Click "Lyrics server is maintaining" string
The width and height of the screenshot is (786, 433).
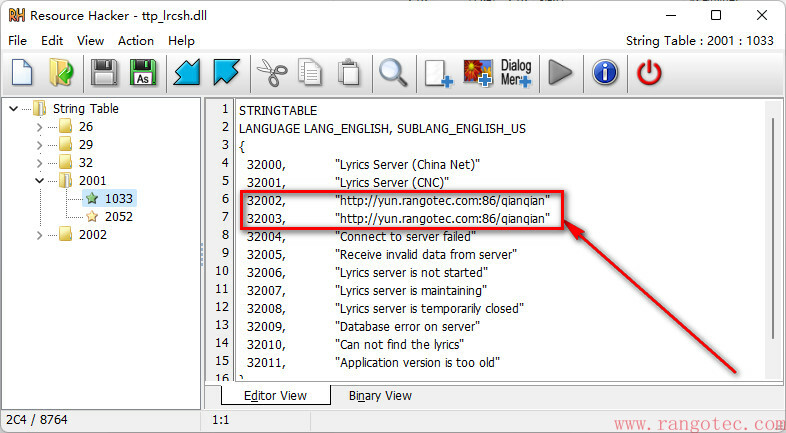click(x=411, y=291)
